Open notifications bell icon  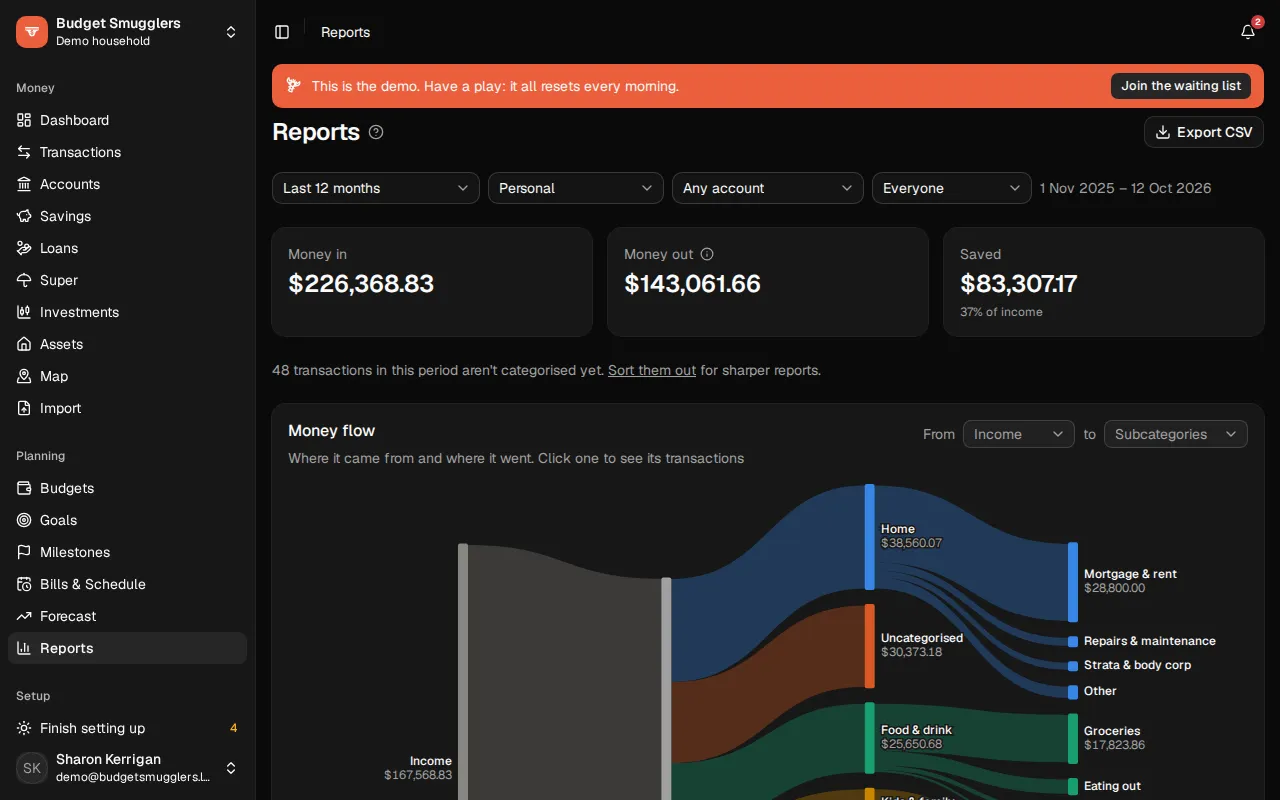(1248, 32)
